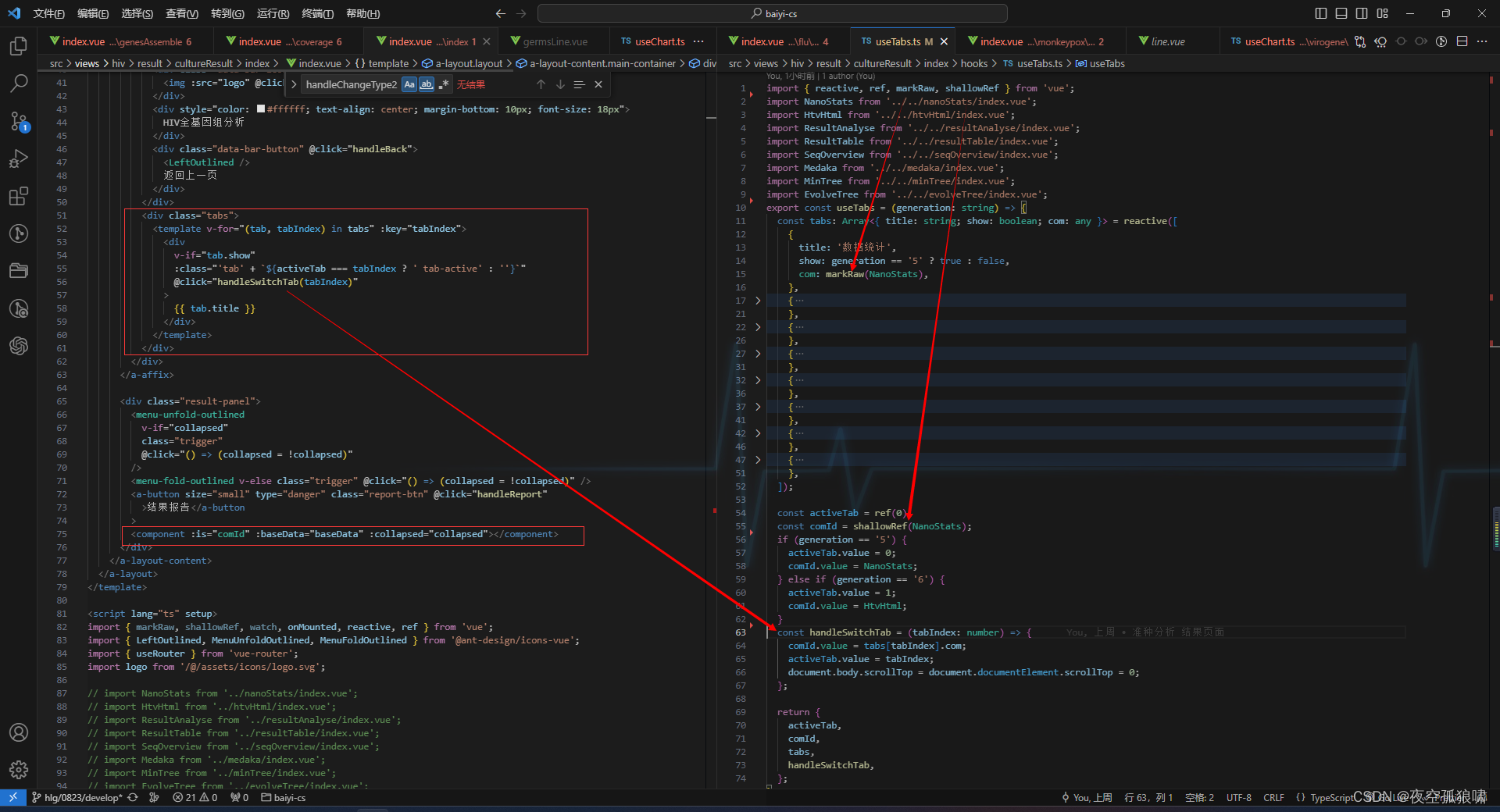Image resolution: width=1500 pixels, height=812 pixels.
Task: Toggle match case in the find widget
Action: (409, 84)
